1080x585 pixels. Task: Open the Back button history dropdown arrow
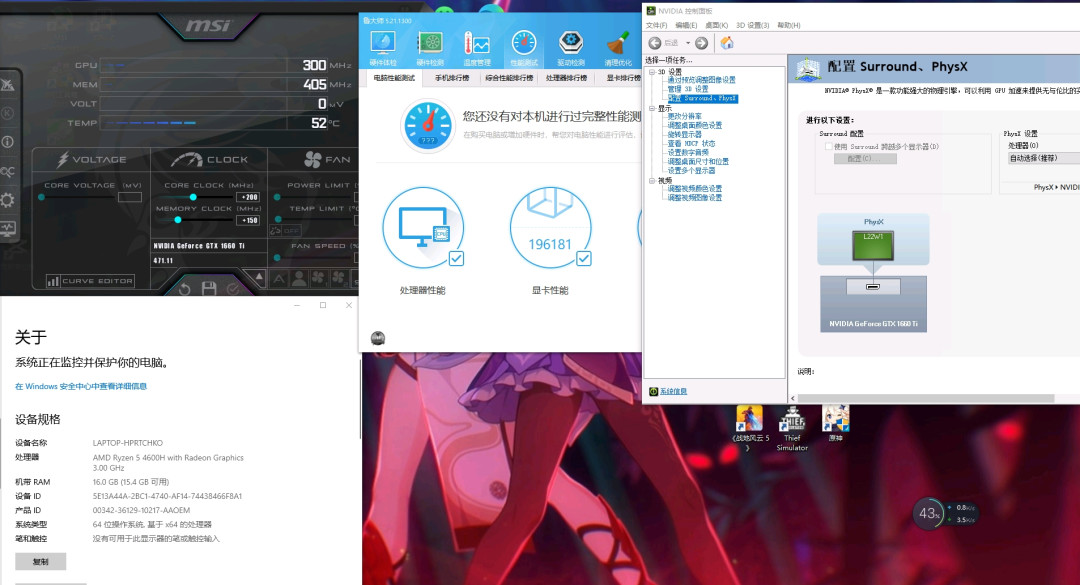coord(687,43)
